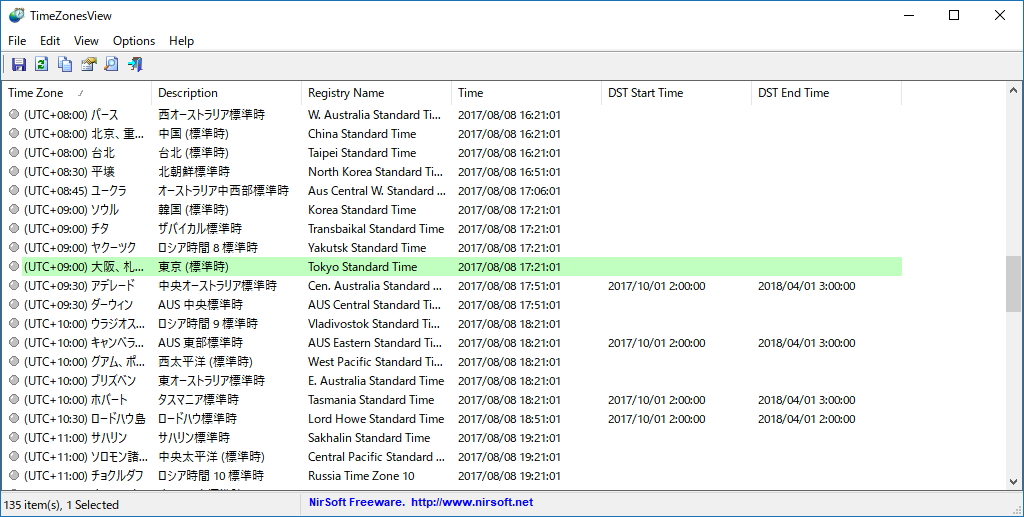Click the circle icon beside (UTC+08:00) パース
1024x517 pixels.
(x=14, y=115)
